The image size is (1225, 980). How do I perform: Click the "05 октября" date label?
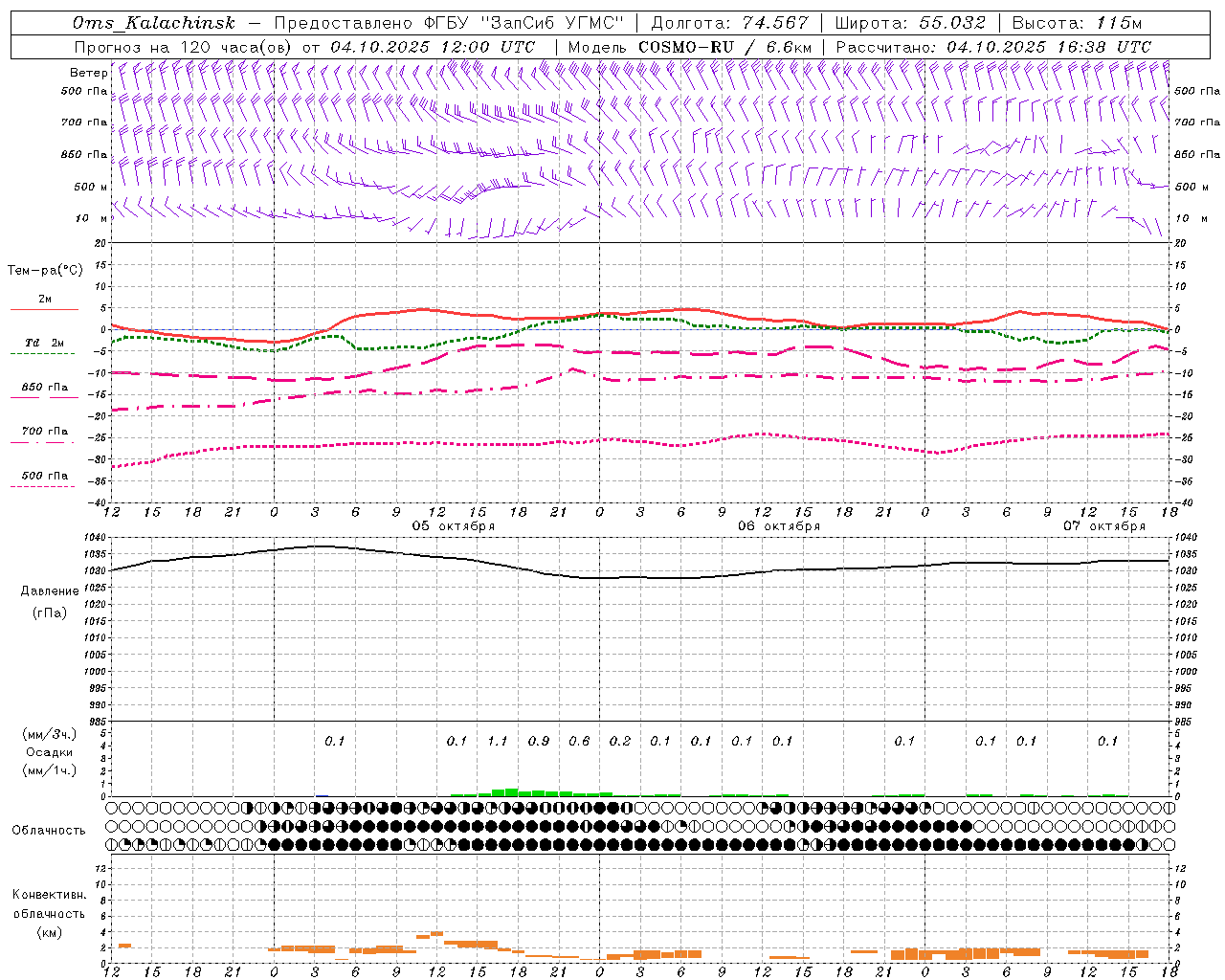[x=454, y=525]
